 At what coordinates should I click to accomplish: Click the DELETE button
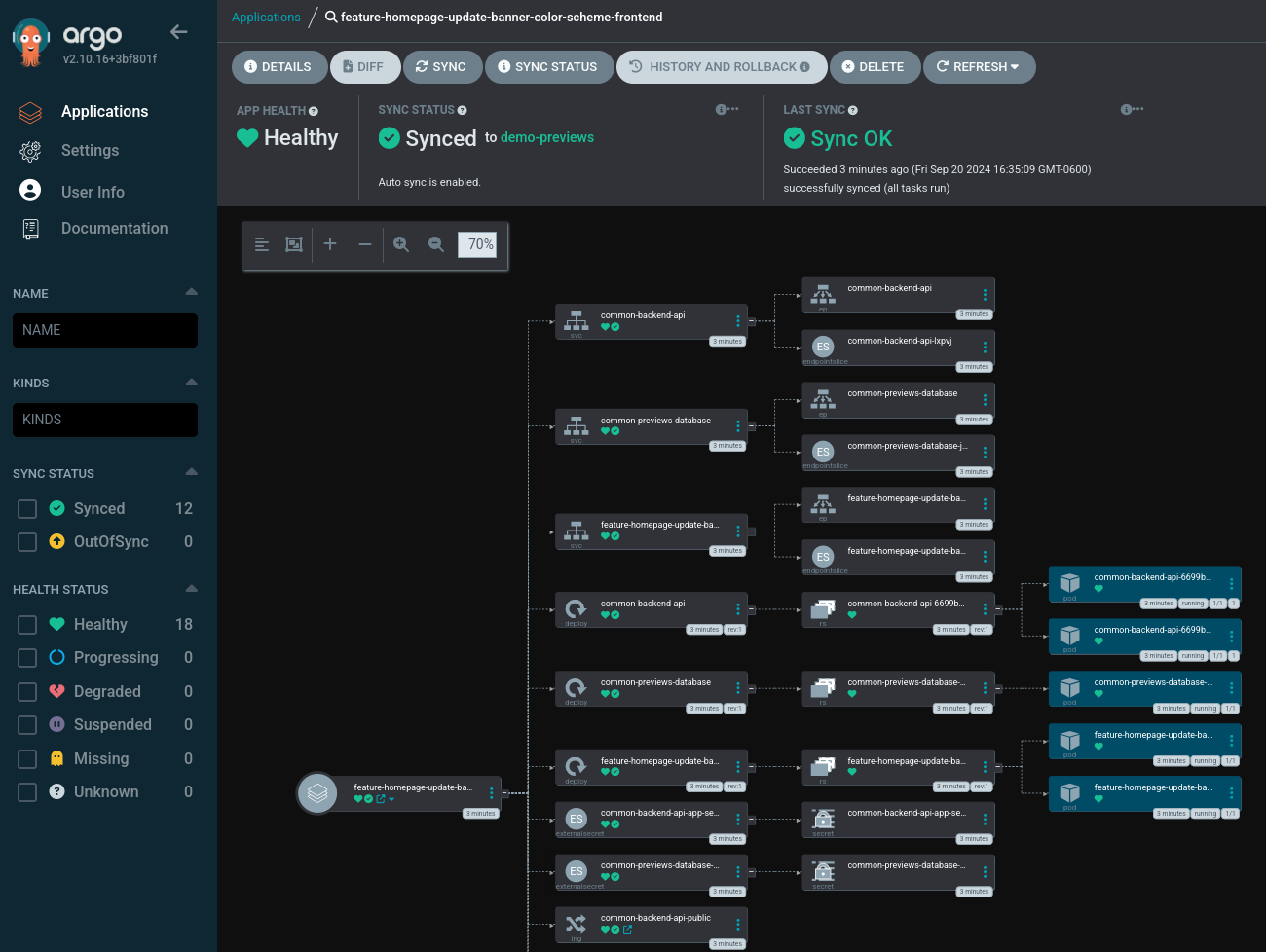[874, 67]
